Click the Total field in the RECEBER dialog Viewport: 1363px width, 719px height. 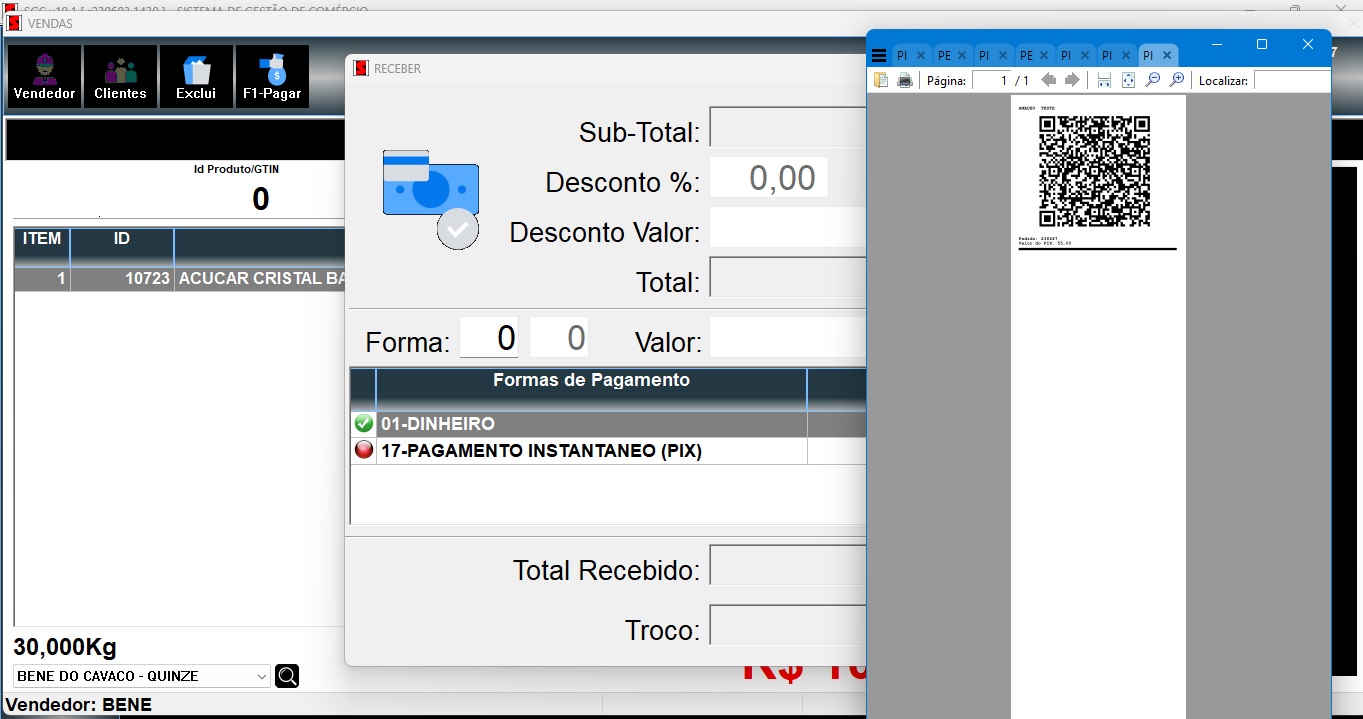(787, 277)
